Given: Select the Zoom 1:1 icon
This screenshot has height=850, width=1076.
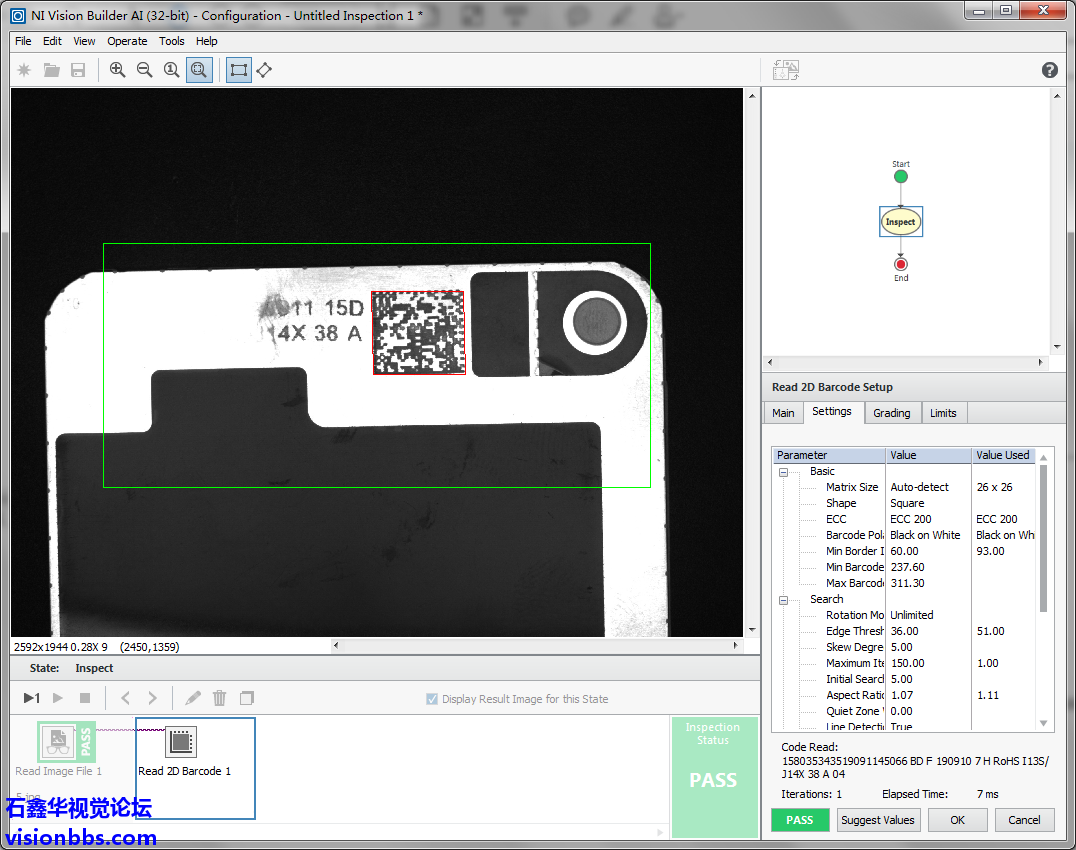Looking at the screenshot, I should (x=172, y=70).
